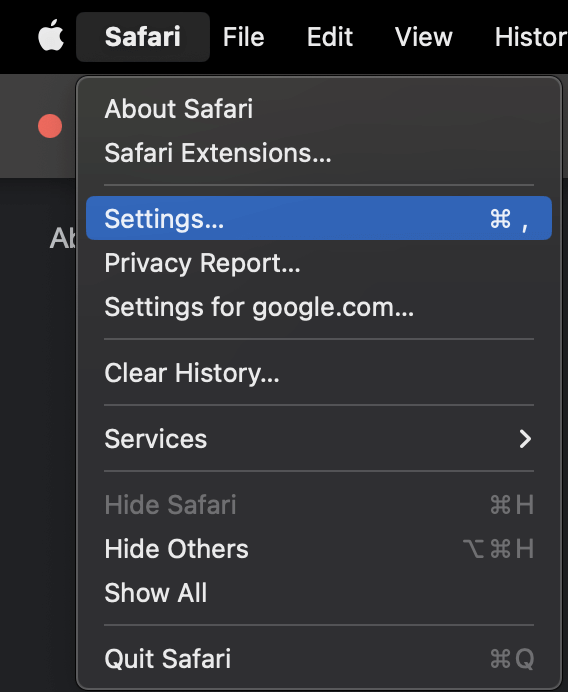Open the File menu
This screenshot has height=692, width=568.
tap(243, 37)
